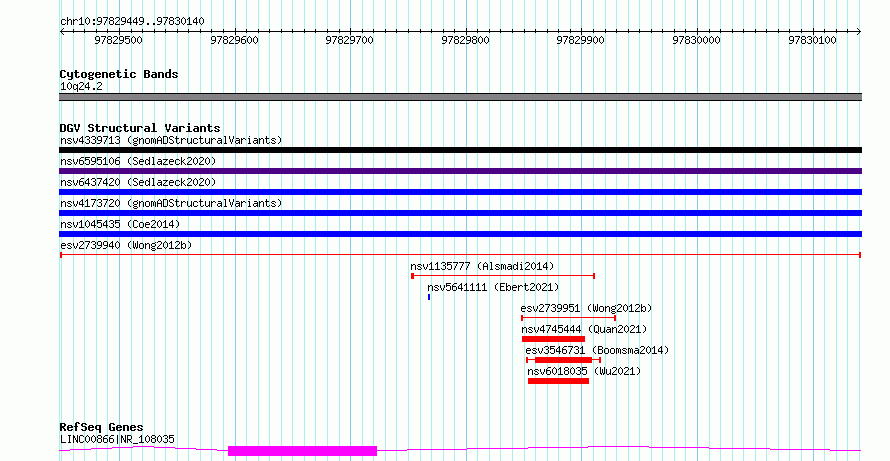The height and width of the screenshot is (461, 890).
Task: Select the red nsv1135777 variant line
Action: (x=503, y=276)
